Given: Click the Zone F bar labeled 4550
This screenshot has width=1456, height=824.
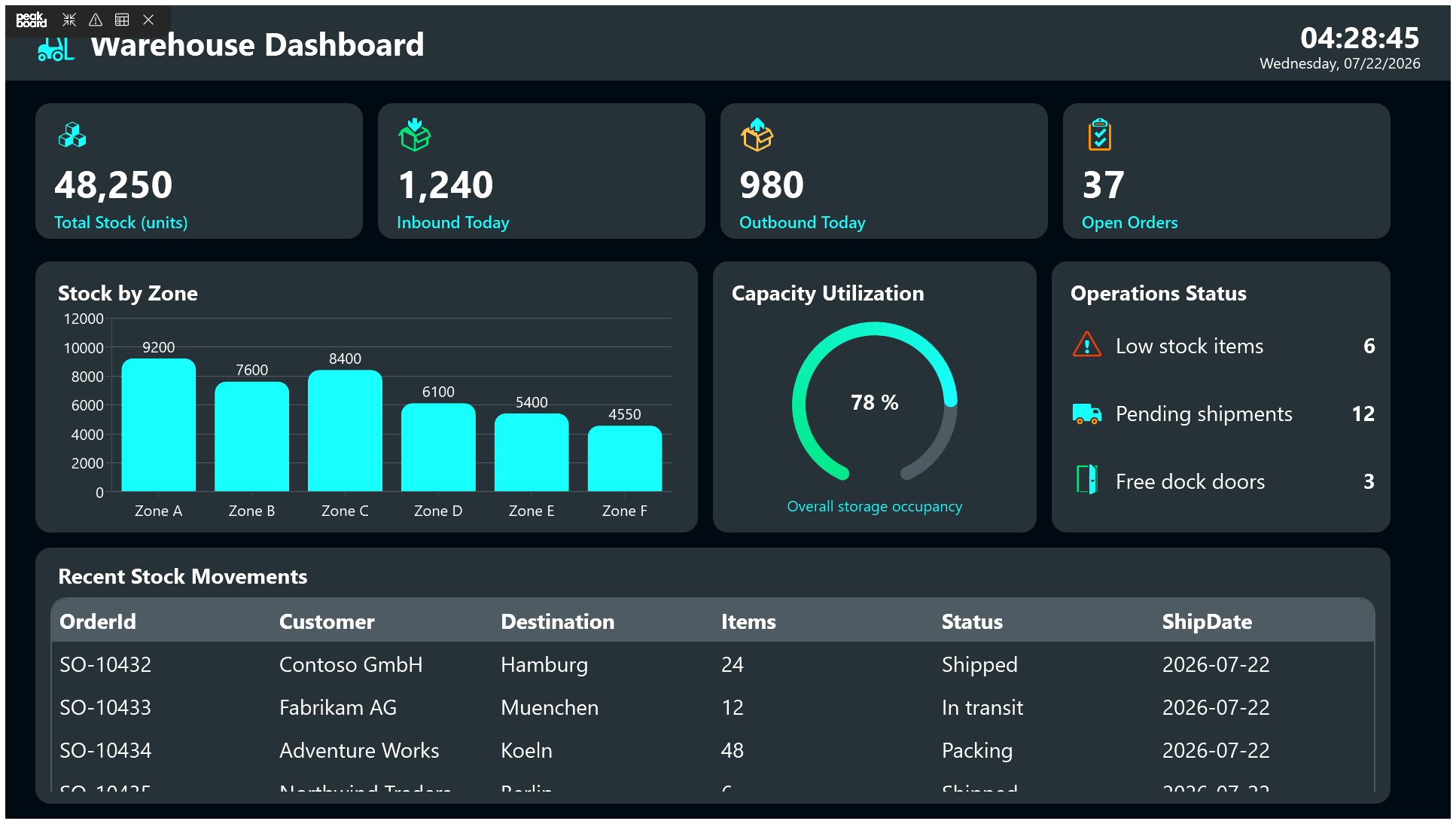Looking at the screenshot, I should (x=625, y=458).
